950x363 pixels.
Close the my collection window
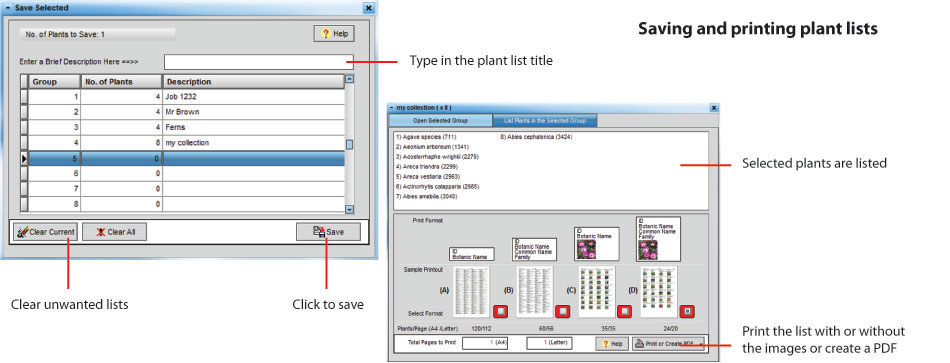(714, 107)
